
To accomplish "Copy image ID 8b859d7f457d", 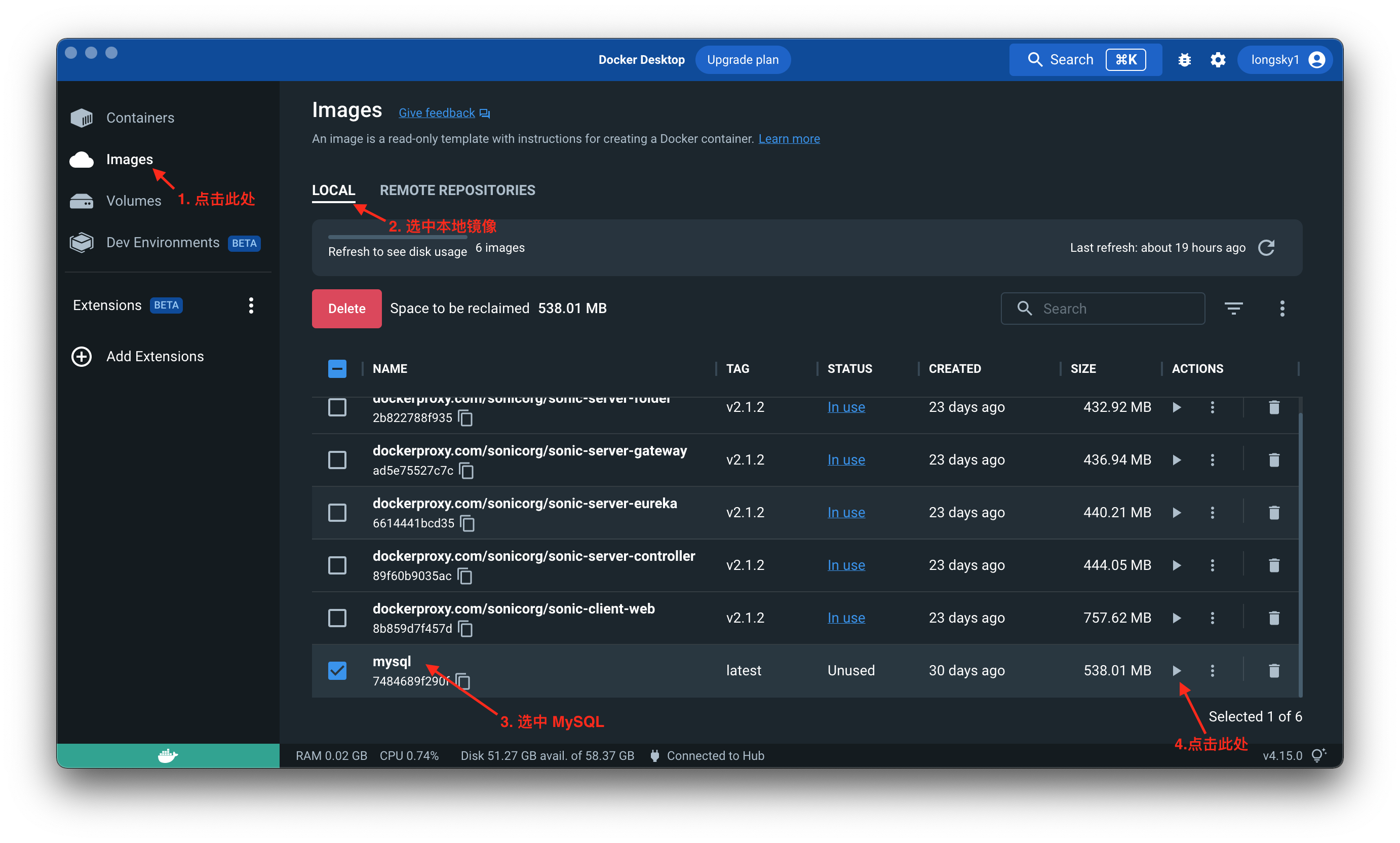I will 465,628.
